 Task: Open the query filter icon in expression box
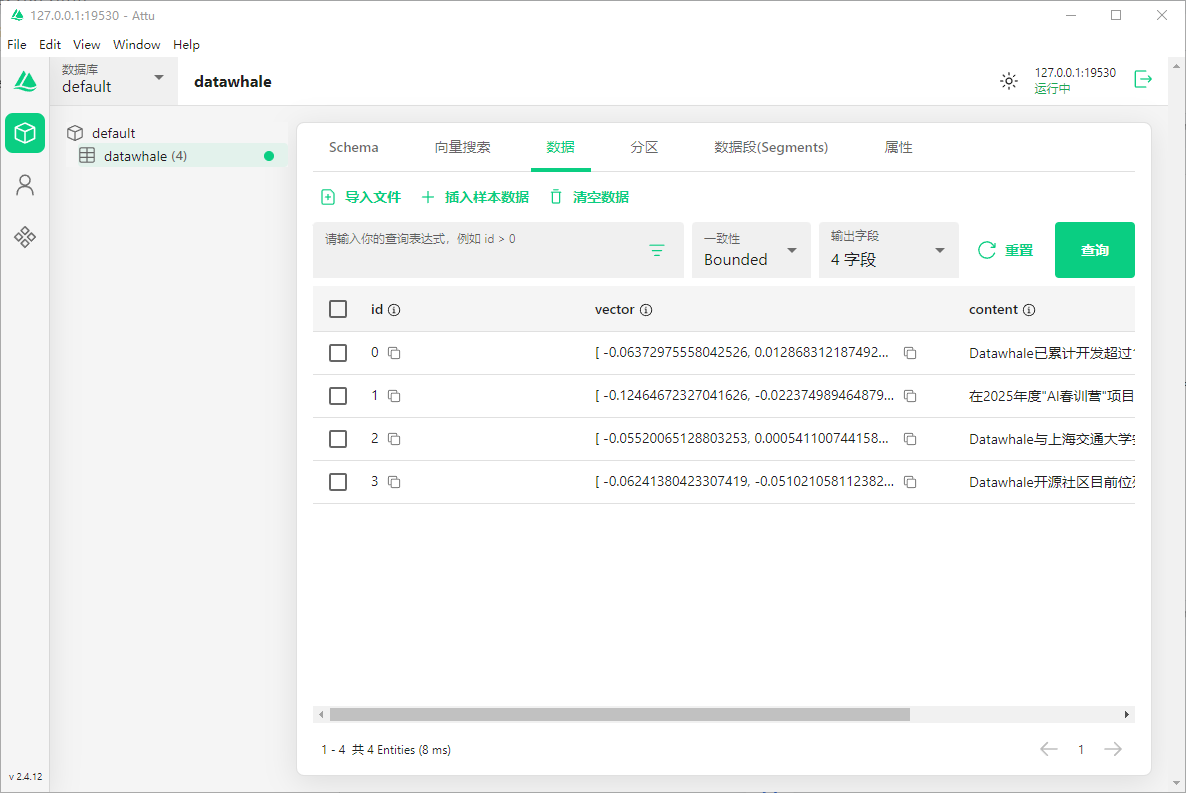click(x=657, y=251)
